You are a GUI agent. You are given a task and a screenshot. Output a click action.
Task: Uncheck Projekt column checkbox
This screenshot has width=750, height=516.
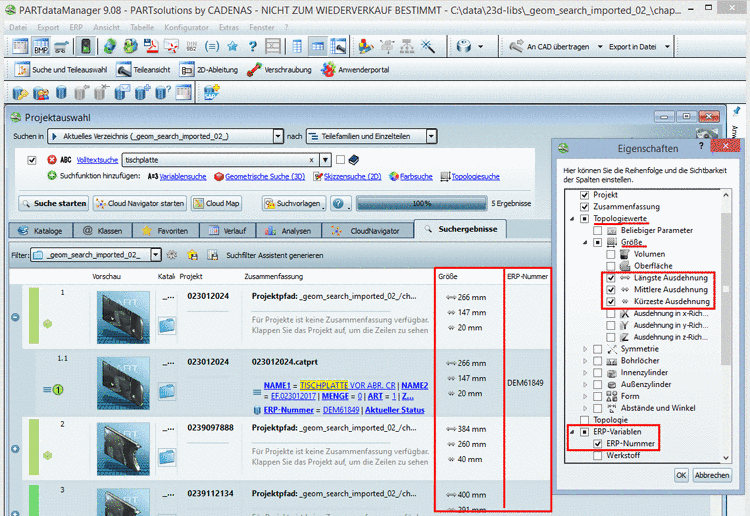pos(584,195)
